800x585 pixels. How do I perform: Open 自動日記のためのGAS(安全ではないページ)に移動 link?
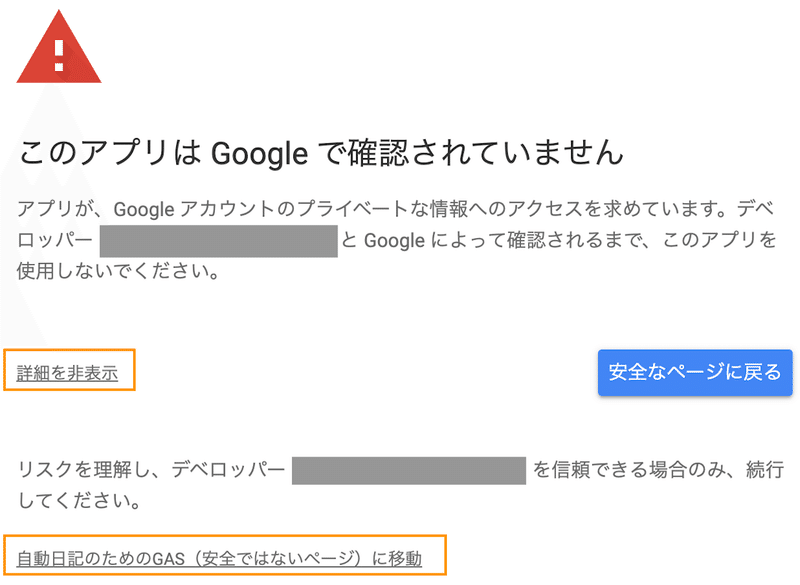click(x=219, y=558)
